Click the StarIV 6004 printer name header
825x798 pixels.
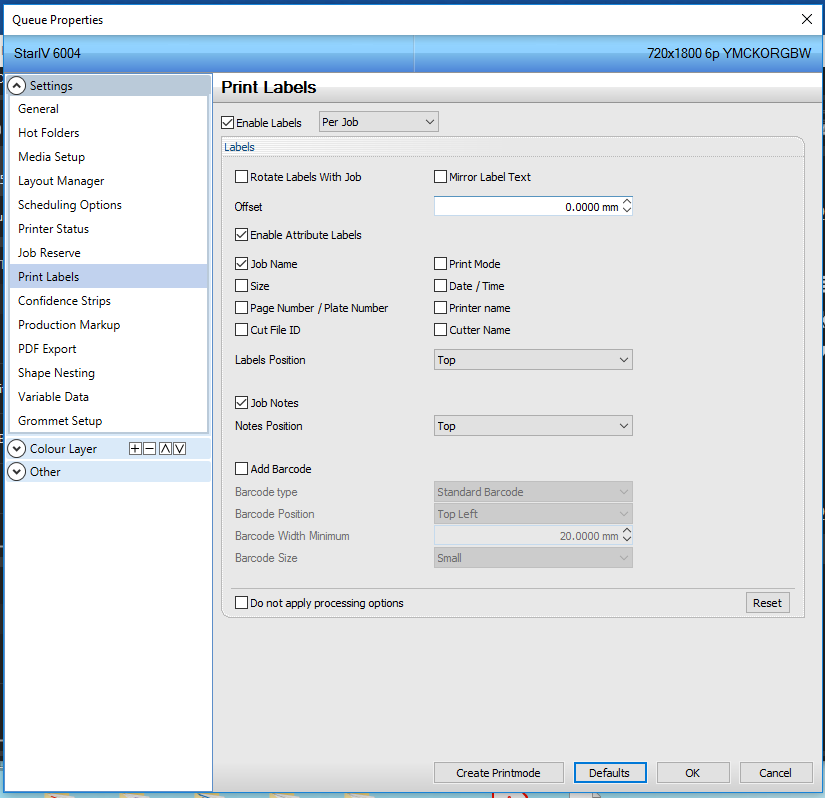click(x=47, y=53)
